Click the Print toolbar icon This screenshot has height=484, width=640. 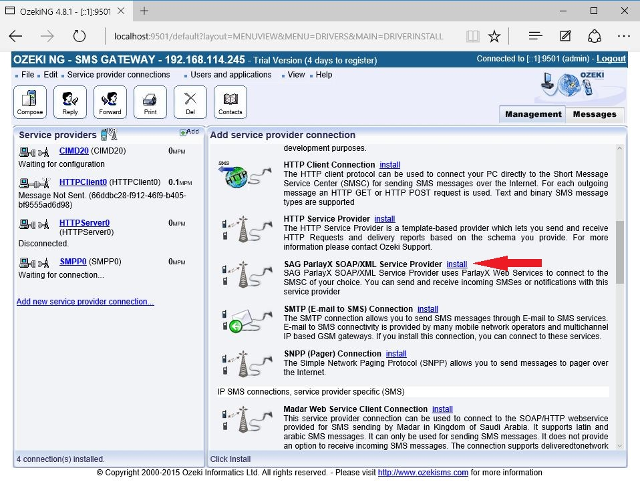(x=150, y=102)
